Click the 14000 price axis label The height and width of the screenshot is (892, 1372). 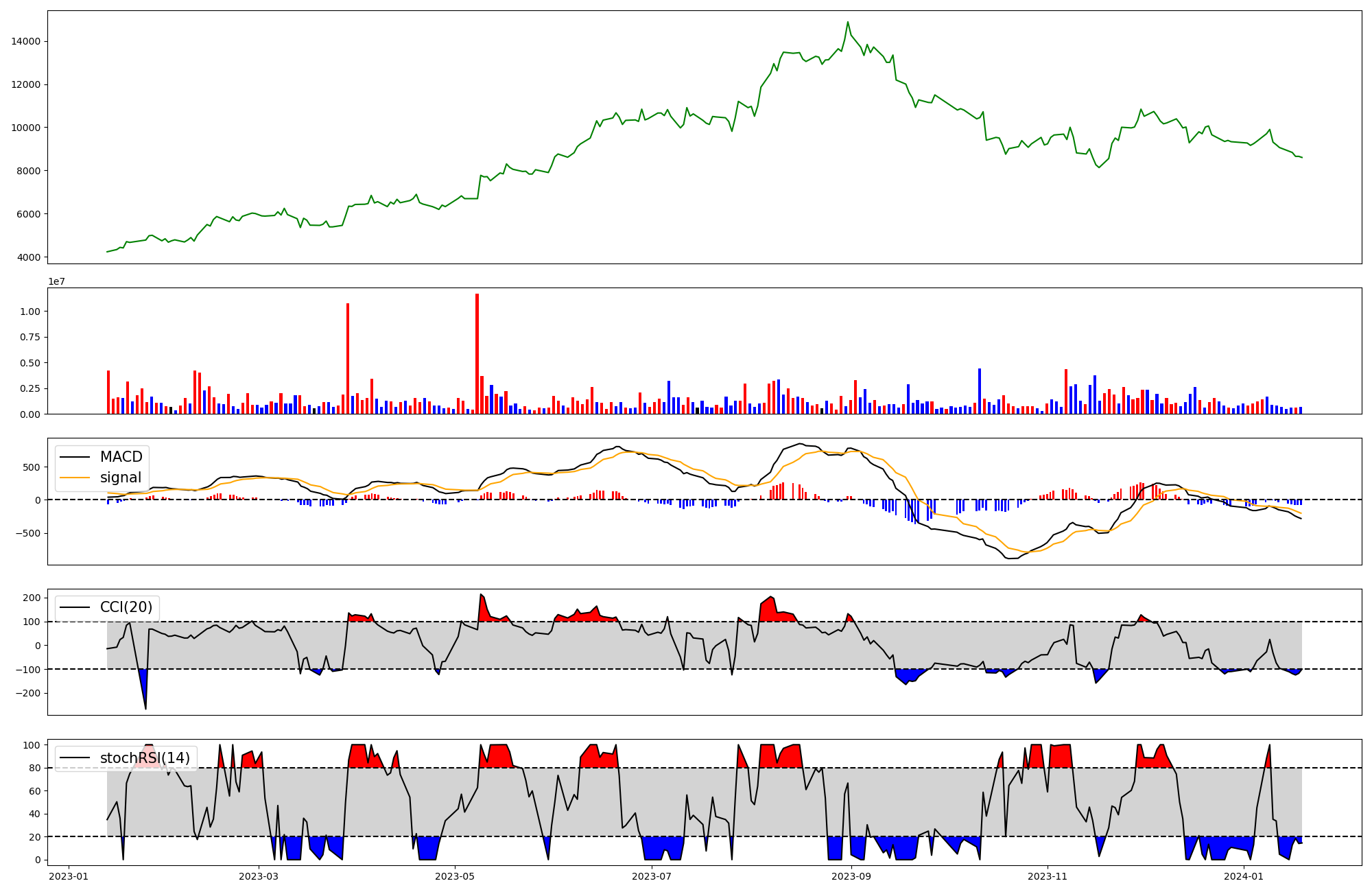[x=26, y=41]
